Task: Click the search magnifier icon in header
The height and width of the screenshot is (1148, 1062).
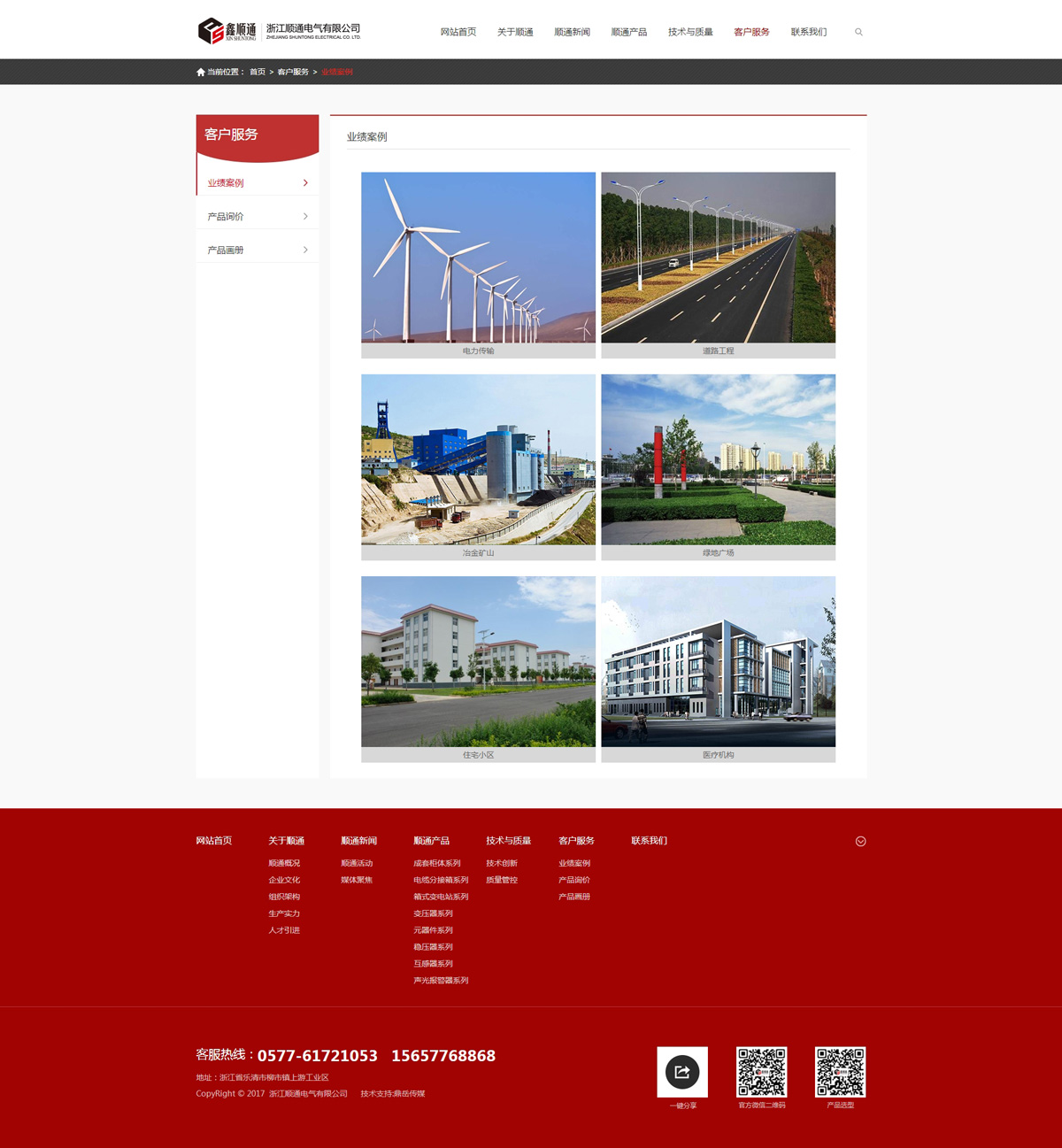Action: 858,32
